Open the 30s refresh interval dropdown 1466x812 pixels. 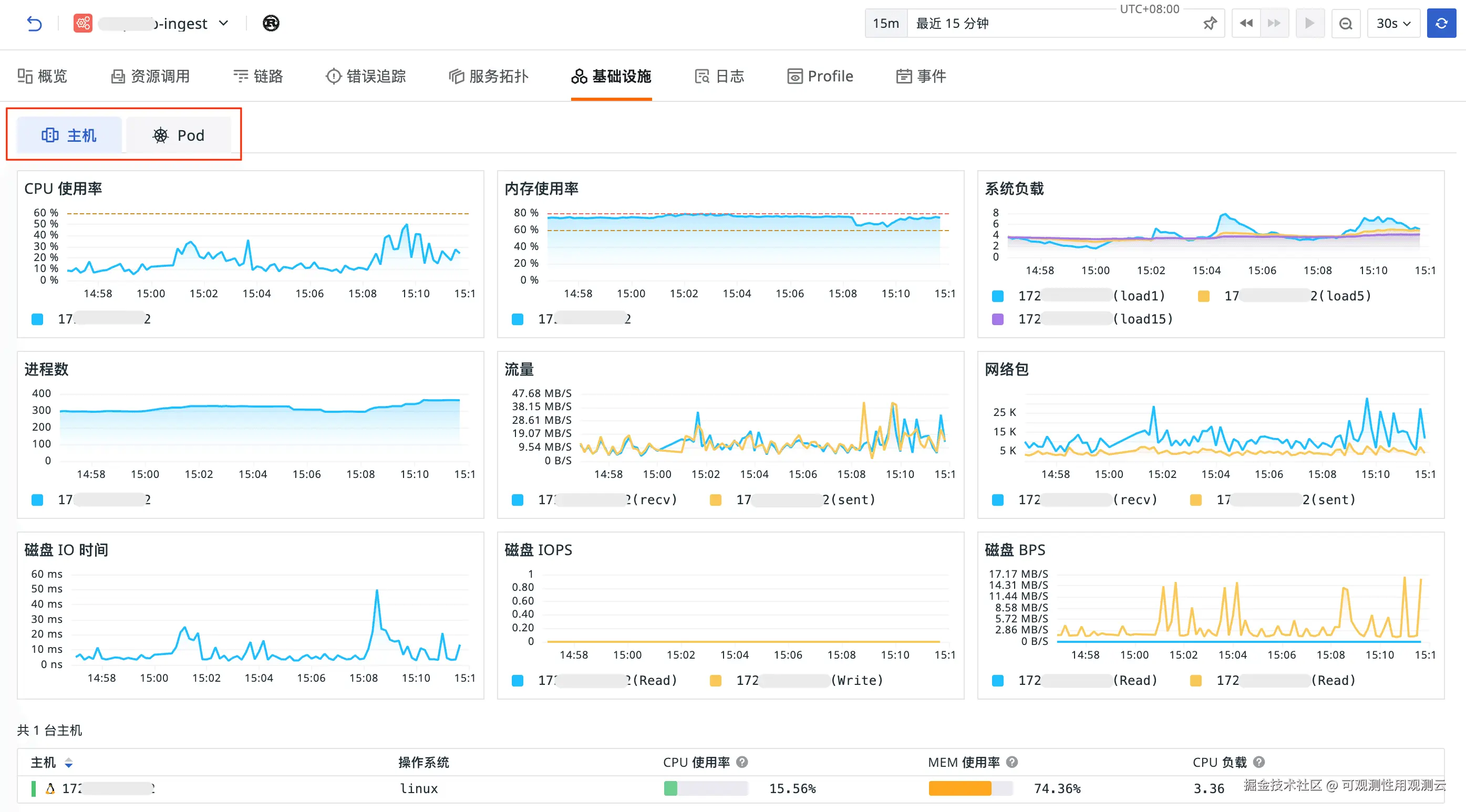1393,23
